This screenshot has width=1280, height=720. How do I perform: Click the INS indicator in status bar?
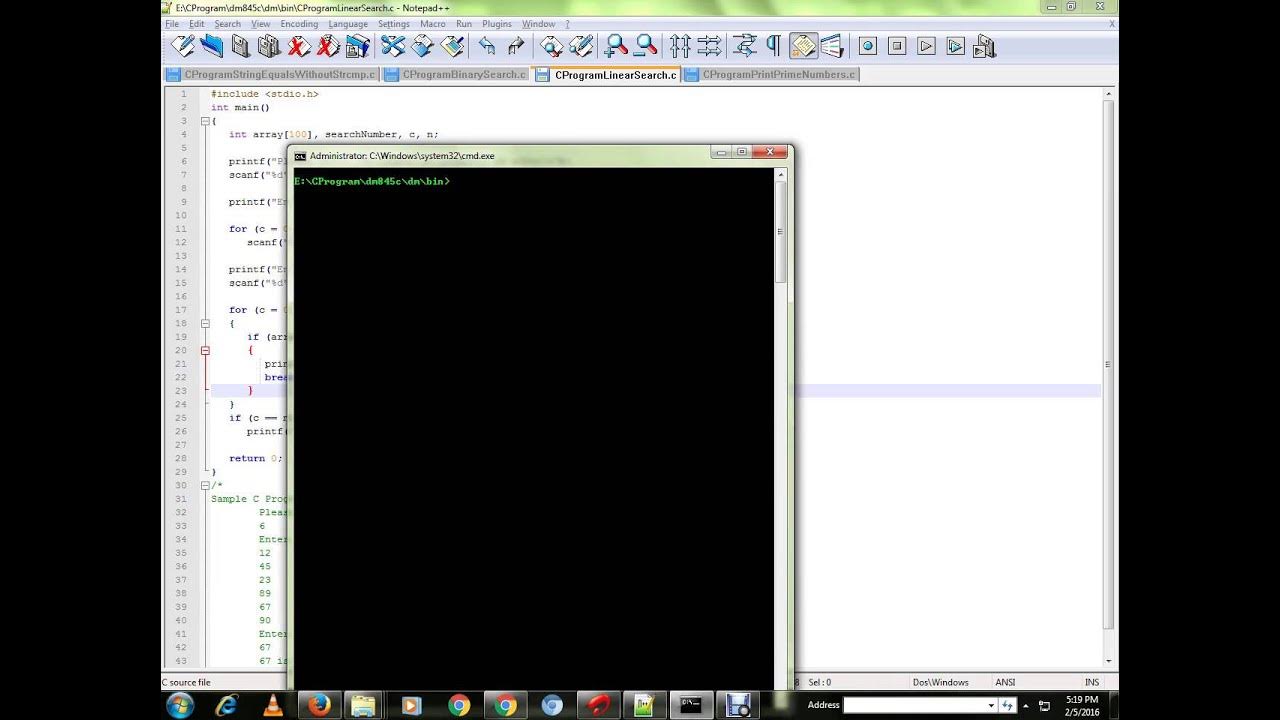point(1092,682)
